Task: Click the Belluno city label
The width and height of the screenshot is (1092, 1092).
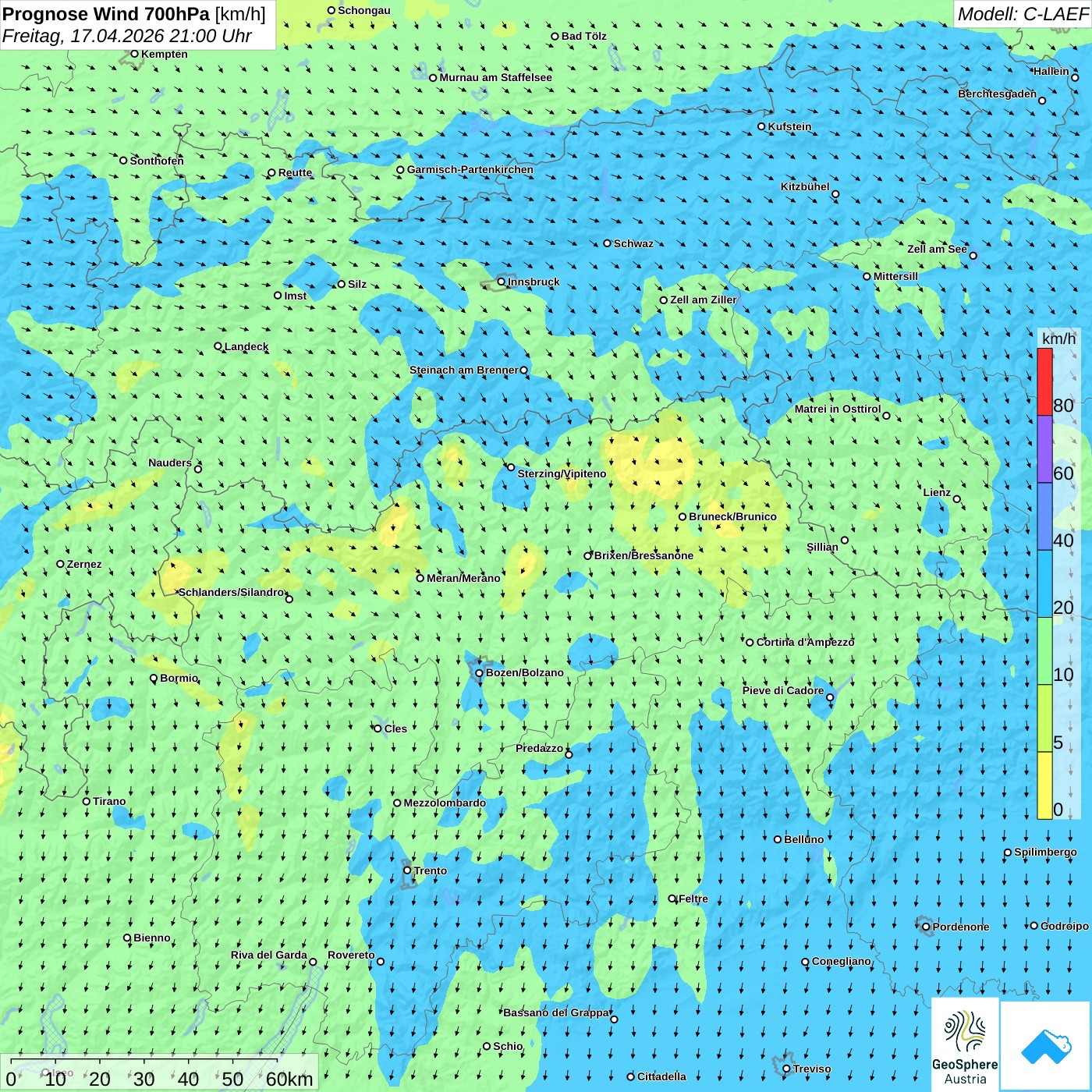Action: [803, 839]
